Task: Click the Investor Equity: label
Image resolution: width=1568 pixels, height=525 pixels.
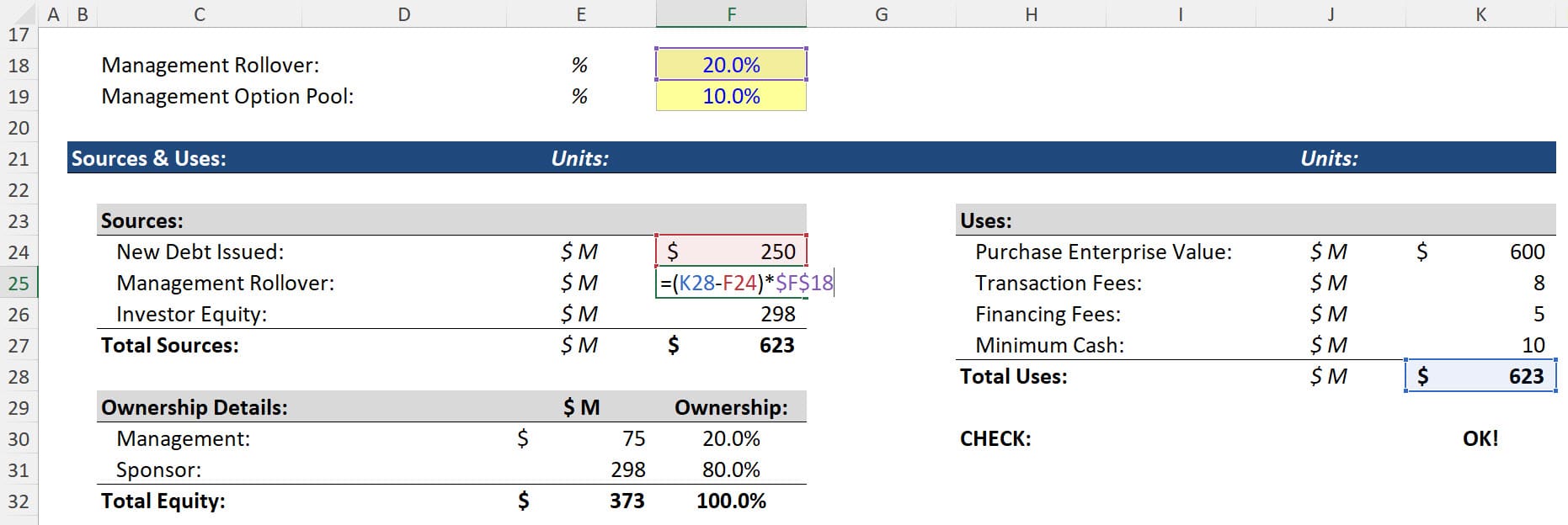Action: coord(192,314)
